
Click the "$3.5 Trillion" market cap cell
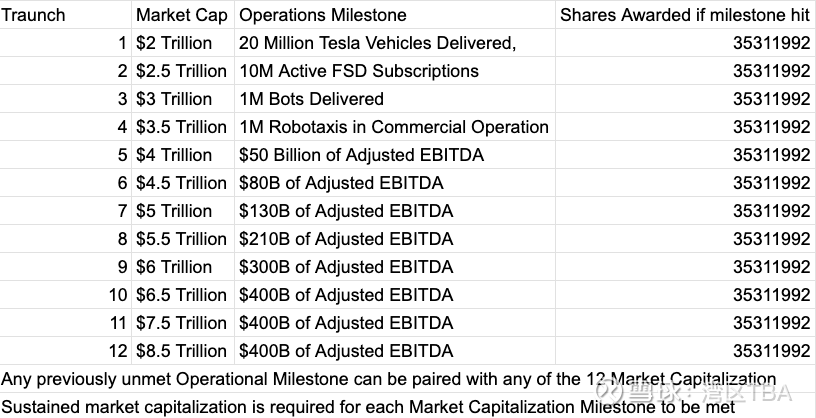point(181,127)
